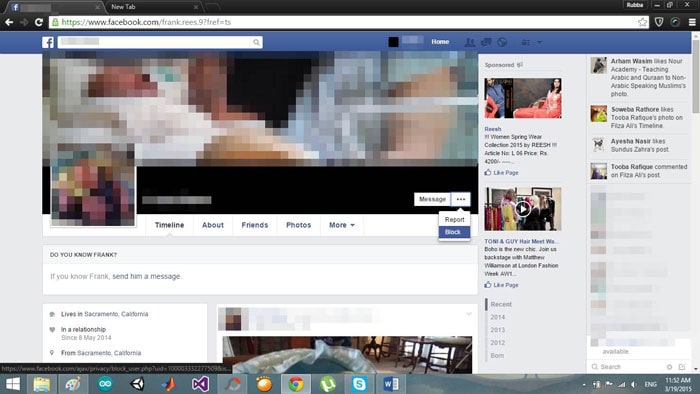Open Word from taskbar
The height and width of the screenshot is (394, 700).
click(x=391, y=384)
